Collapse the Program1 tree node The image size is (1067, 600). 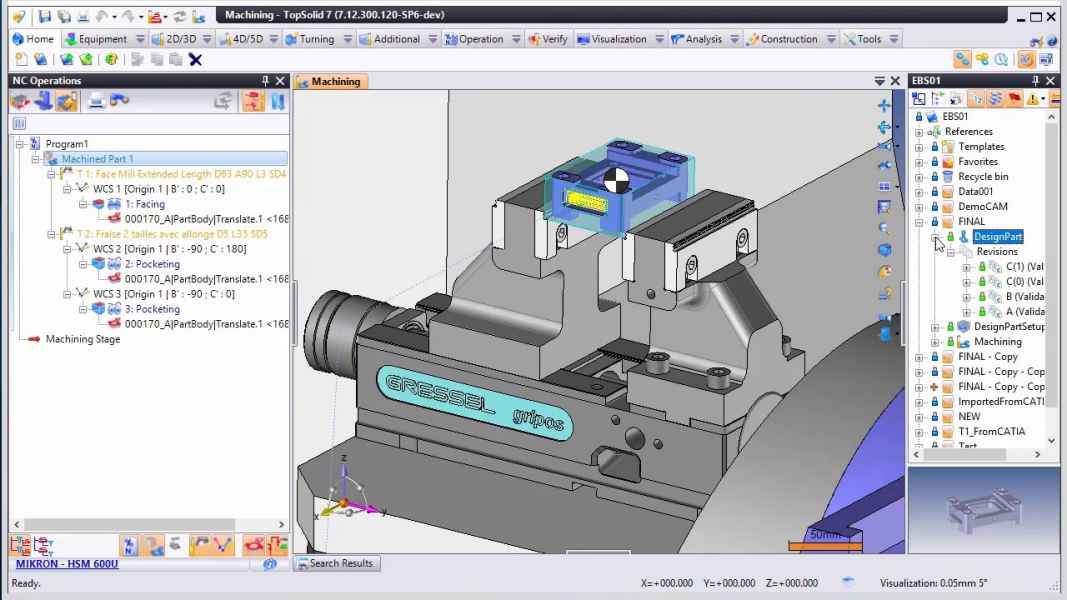tap(20, 144)
